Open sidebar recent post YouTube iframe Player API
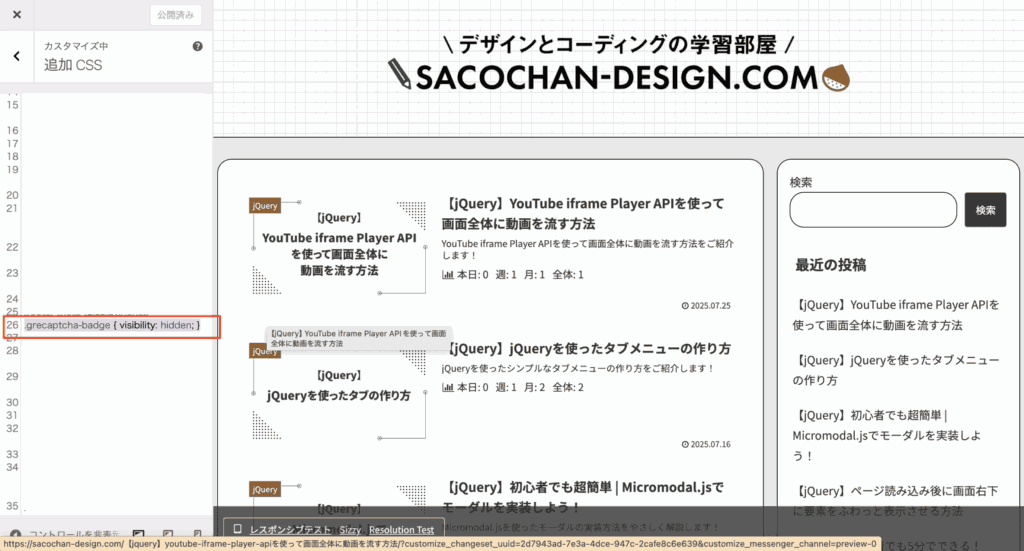 point(896,315)
